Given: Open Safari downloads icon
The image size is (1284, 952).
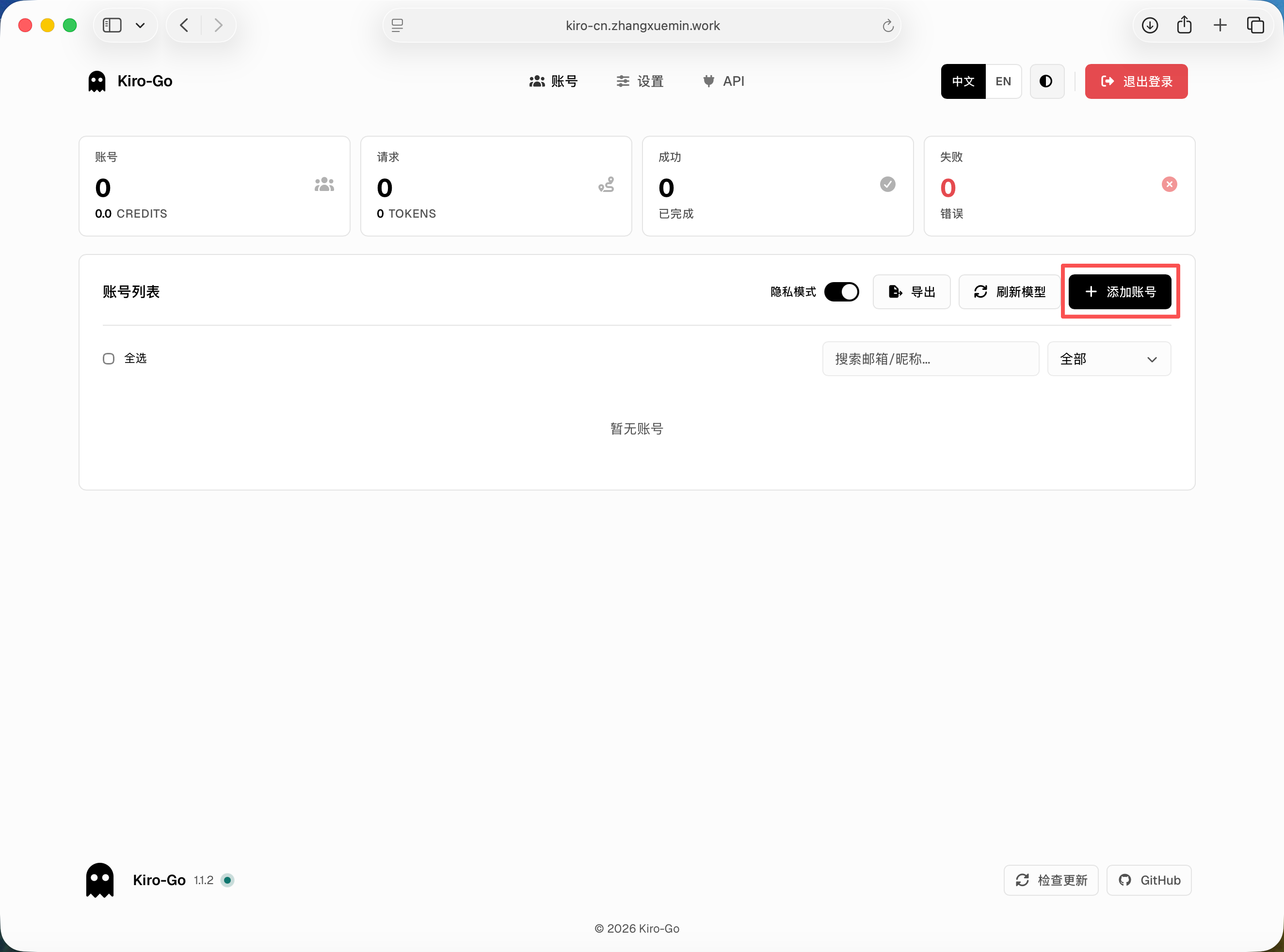Looking at the screenshot, I should pos(1150,25).
